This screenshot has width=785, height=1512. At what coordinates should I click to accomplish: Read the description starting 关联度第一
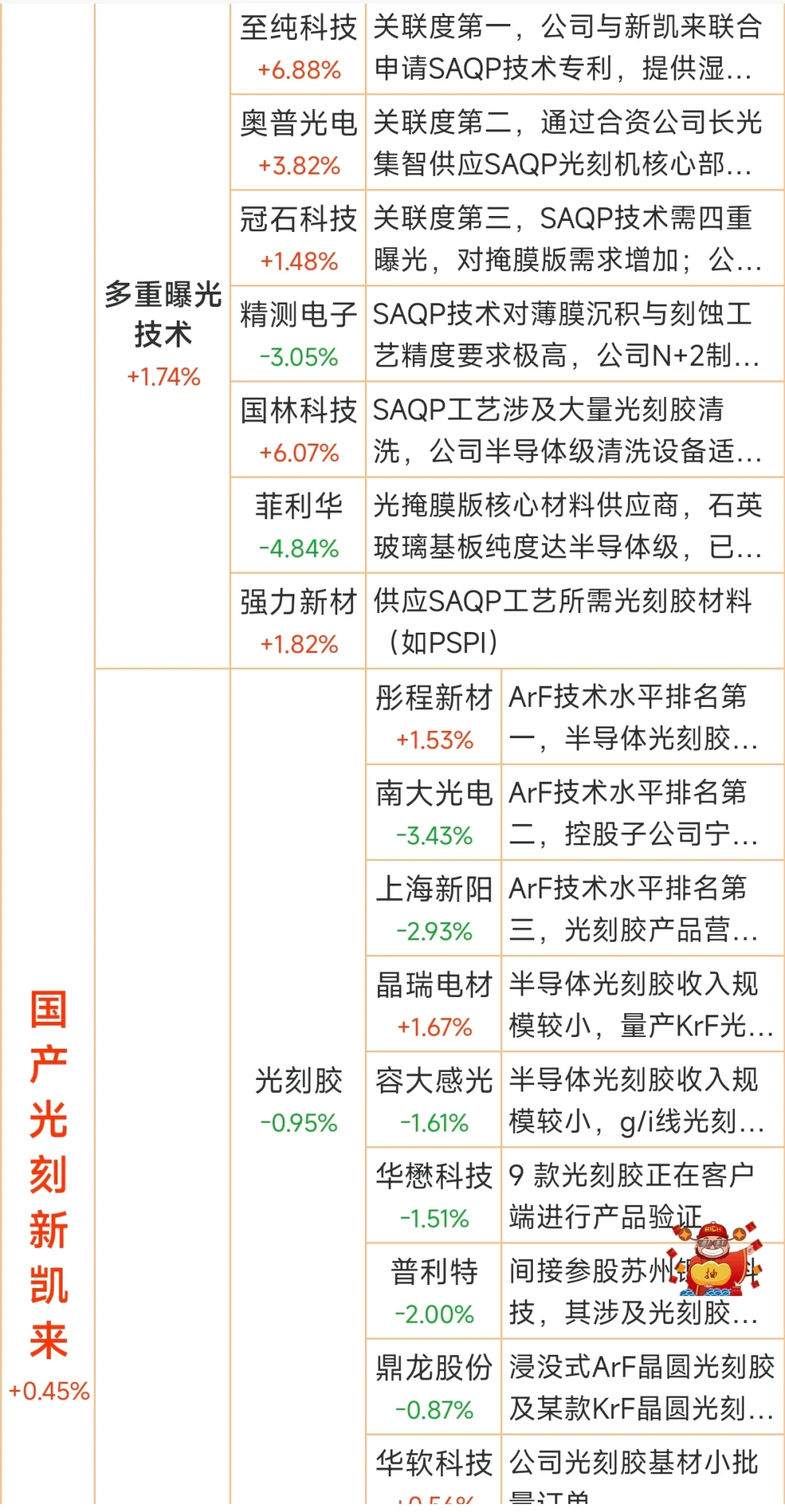tap(575, 48)
